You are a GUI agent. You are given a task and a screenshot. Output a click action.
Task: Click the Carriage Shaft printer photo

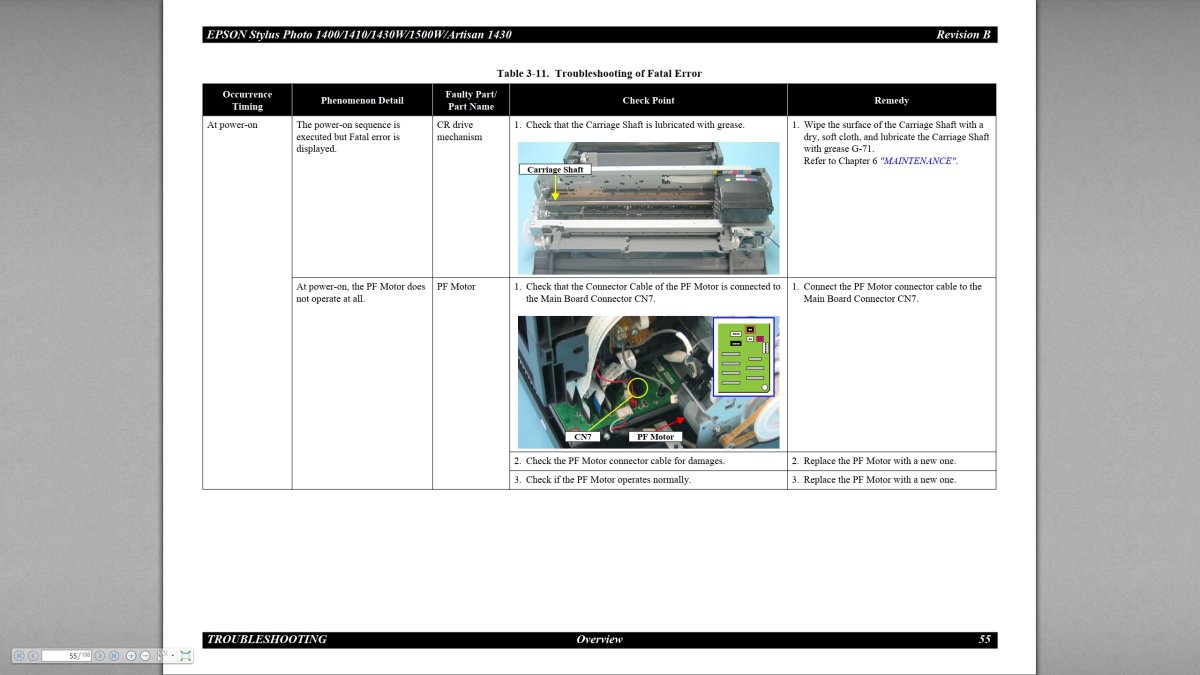click(648, 208)
